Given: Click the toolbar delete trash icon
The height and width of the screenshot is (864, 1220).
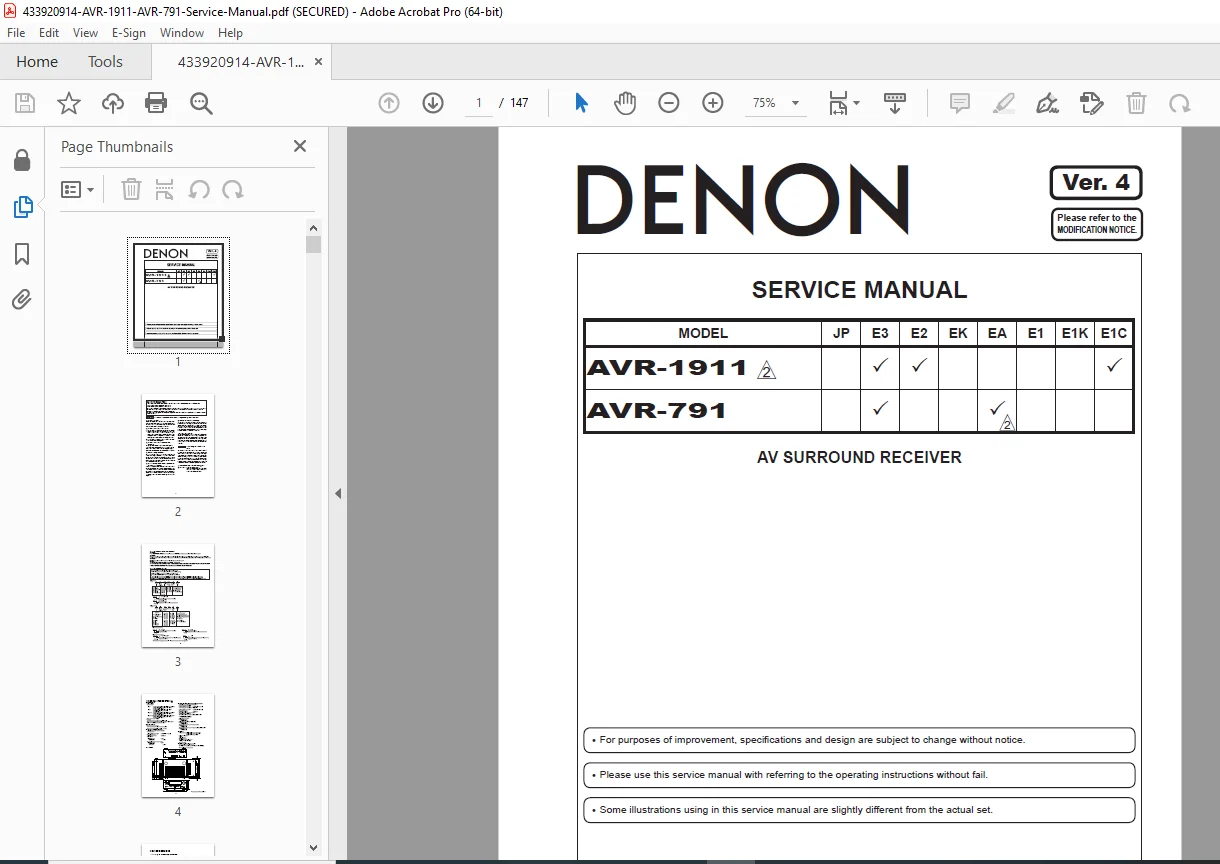Looking at the screenshot, I should [1136, 103].
